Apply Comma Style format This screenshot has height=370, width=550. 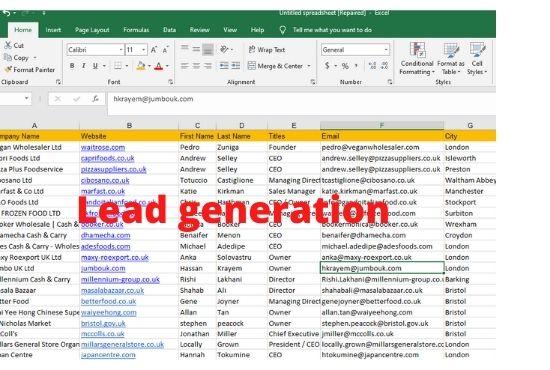click(356, 66)
